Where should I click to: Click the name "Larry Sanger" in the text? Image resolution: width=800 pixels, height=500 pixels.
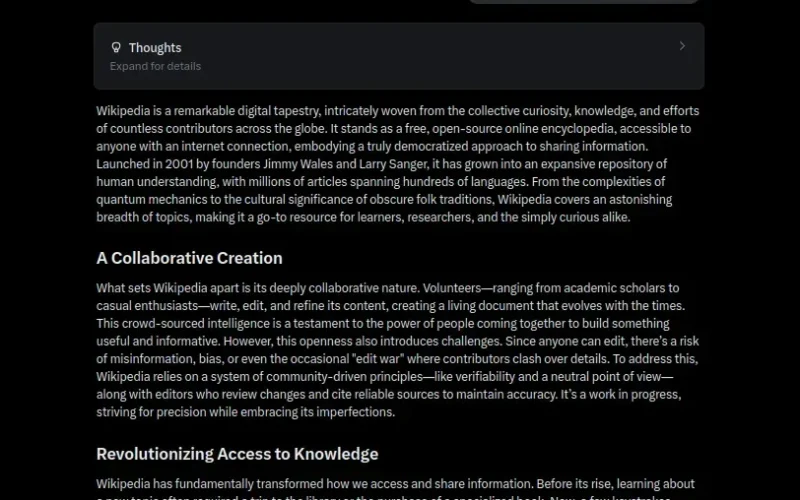point(393,164)
